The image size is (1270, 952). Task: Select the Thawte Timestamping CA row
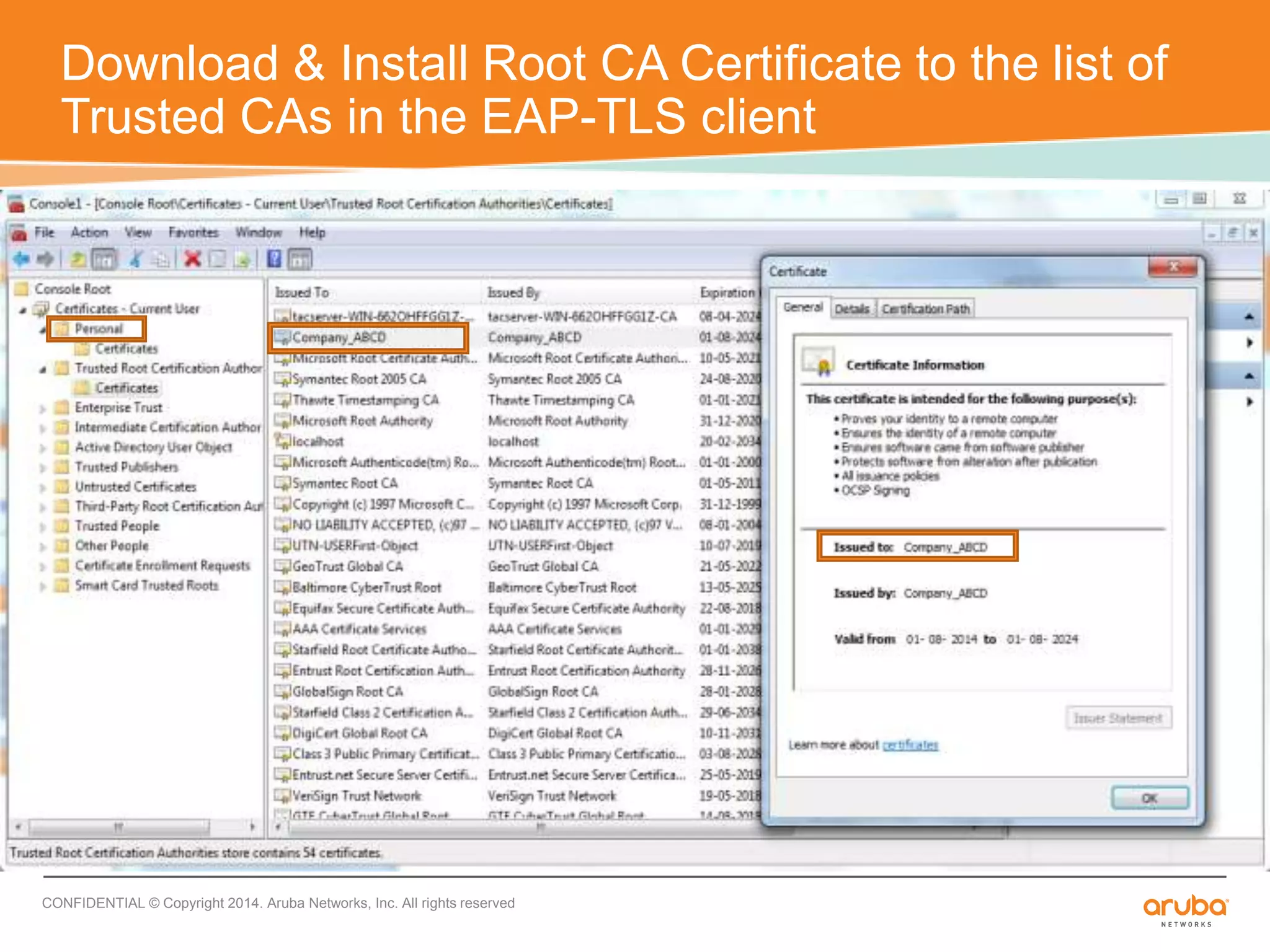point(515,400)
